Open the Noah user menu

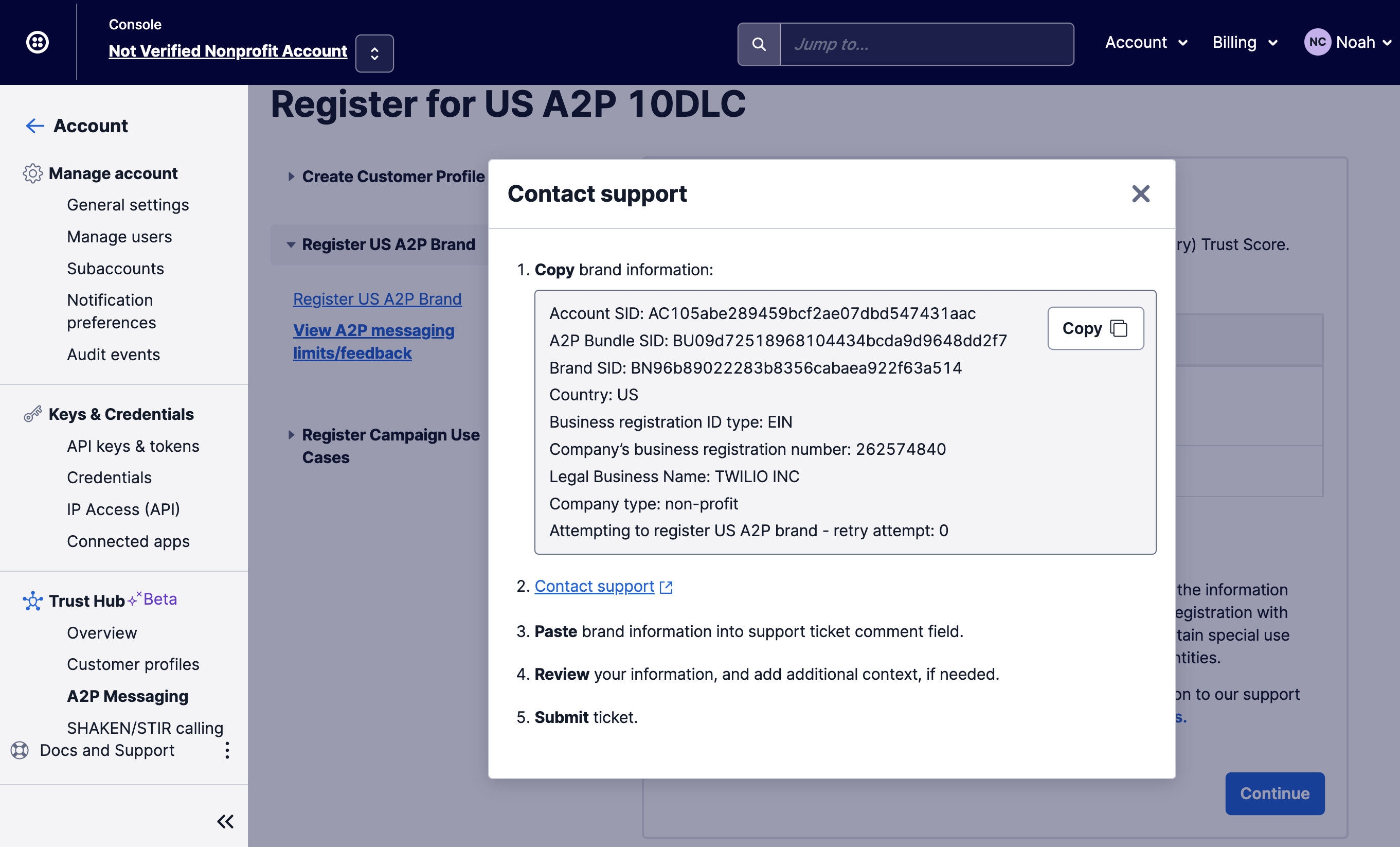(x=1363, y=43)
